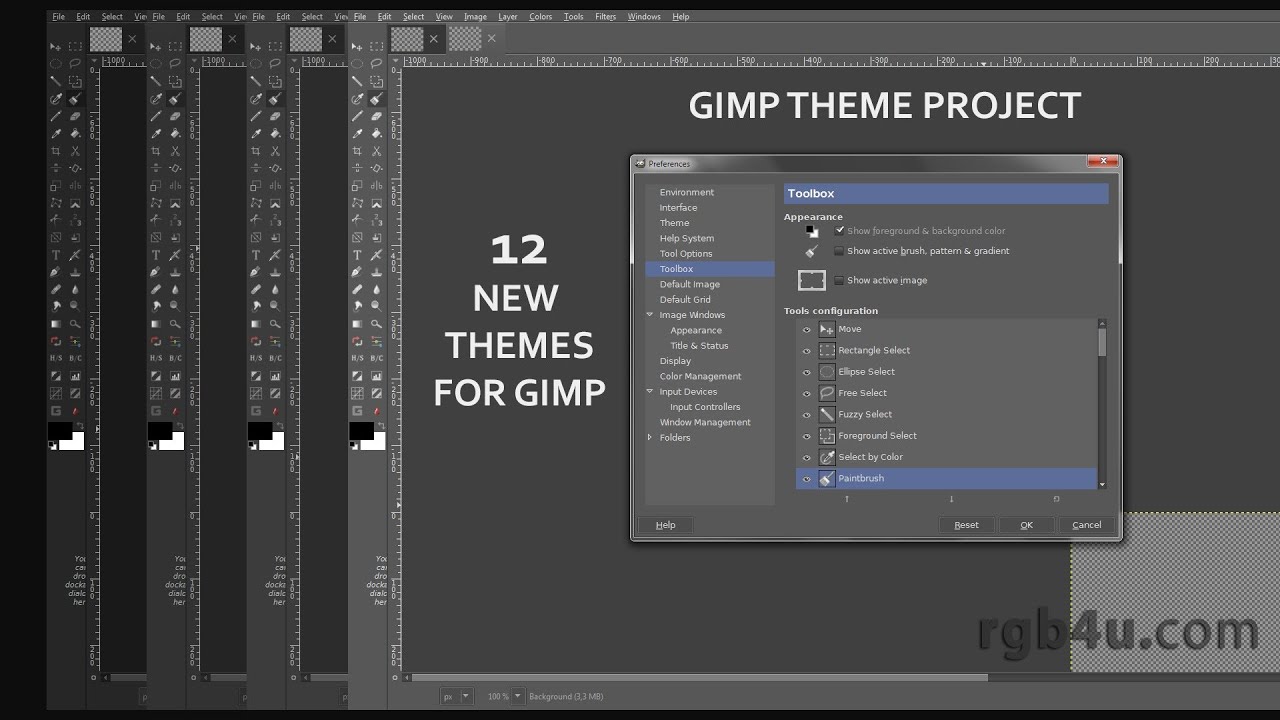The width and height of the screenshot is (1280, 720).
Task: Select the Move tool in the toolbox beside the canvas
Action: coord(357,46)
